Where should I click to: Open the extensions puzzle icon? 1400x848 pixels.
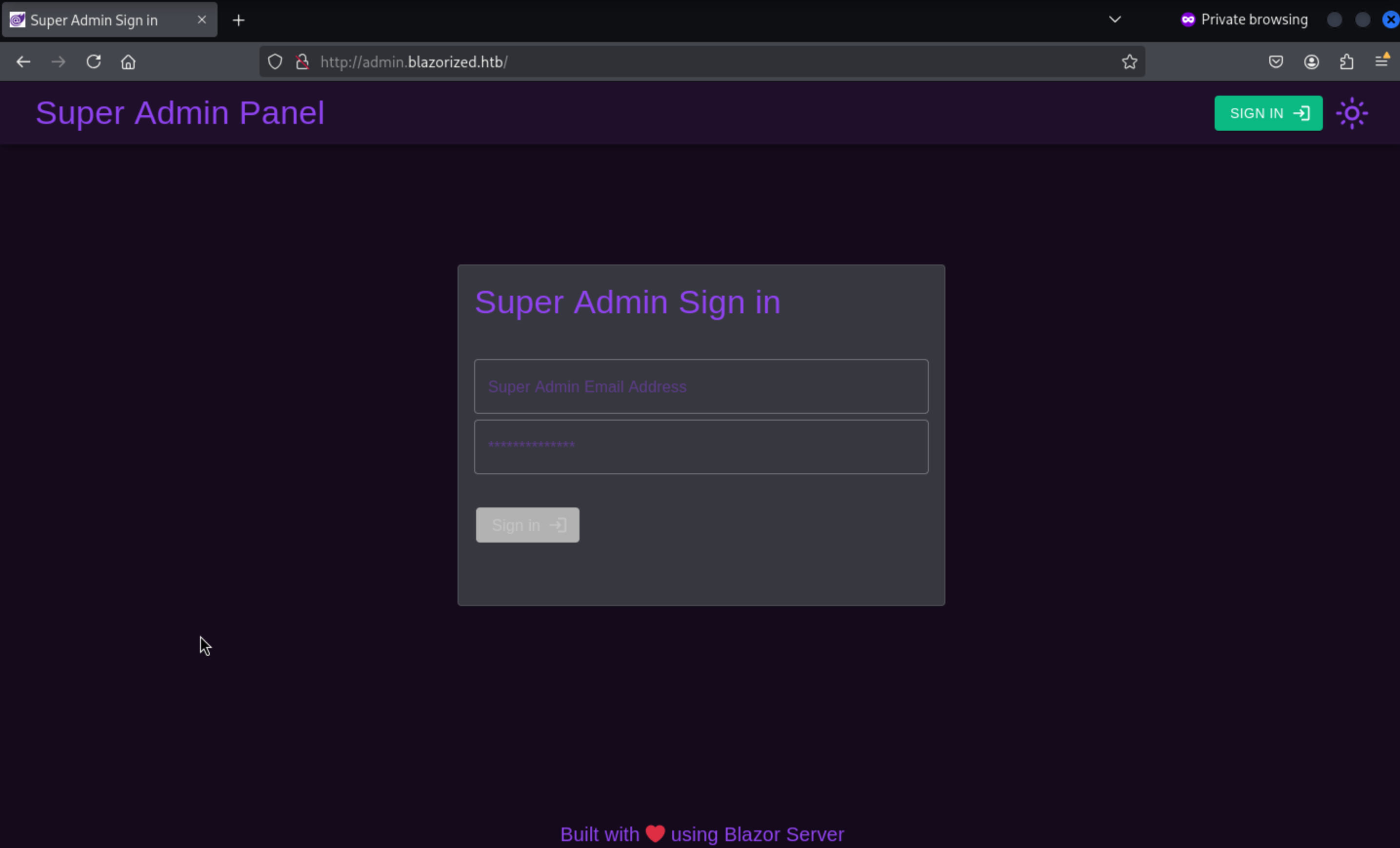pyautogui.click(x=1347, y=62)
